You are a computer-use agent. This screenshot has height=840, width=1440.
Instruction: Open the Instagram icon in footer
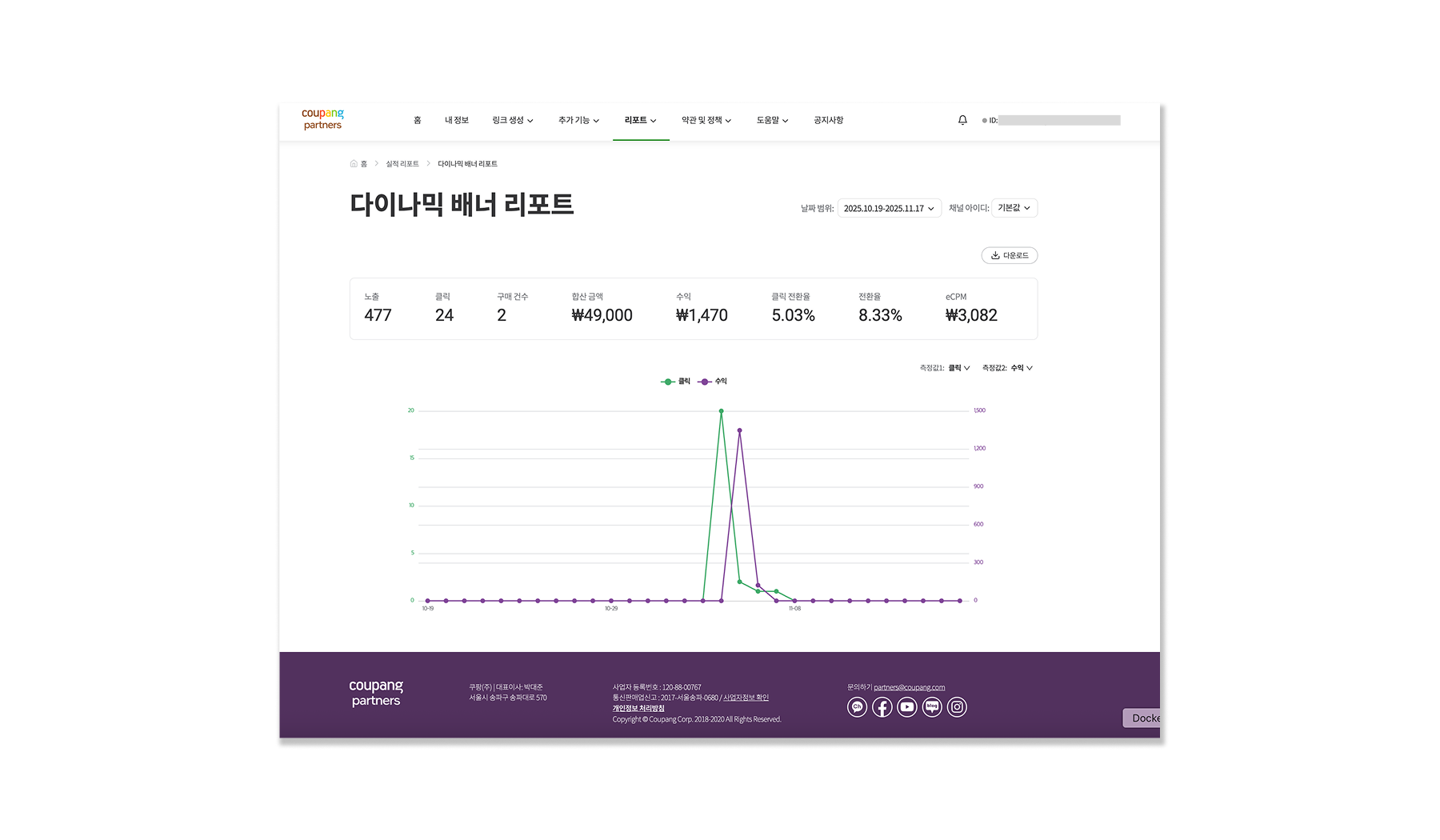957,707
